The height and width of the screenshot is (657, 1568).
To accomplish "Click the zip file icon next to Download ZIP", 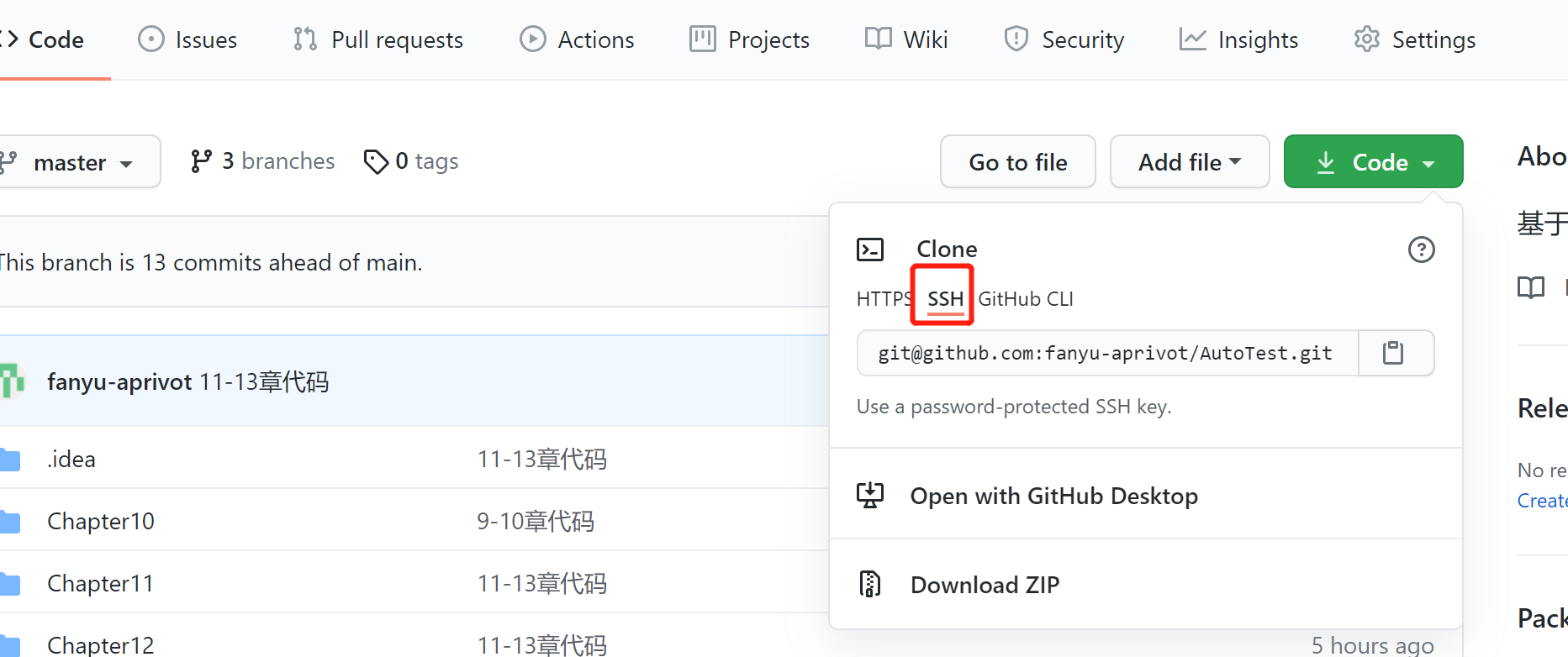I will click(x=871, y=583).
